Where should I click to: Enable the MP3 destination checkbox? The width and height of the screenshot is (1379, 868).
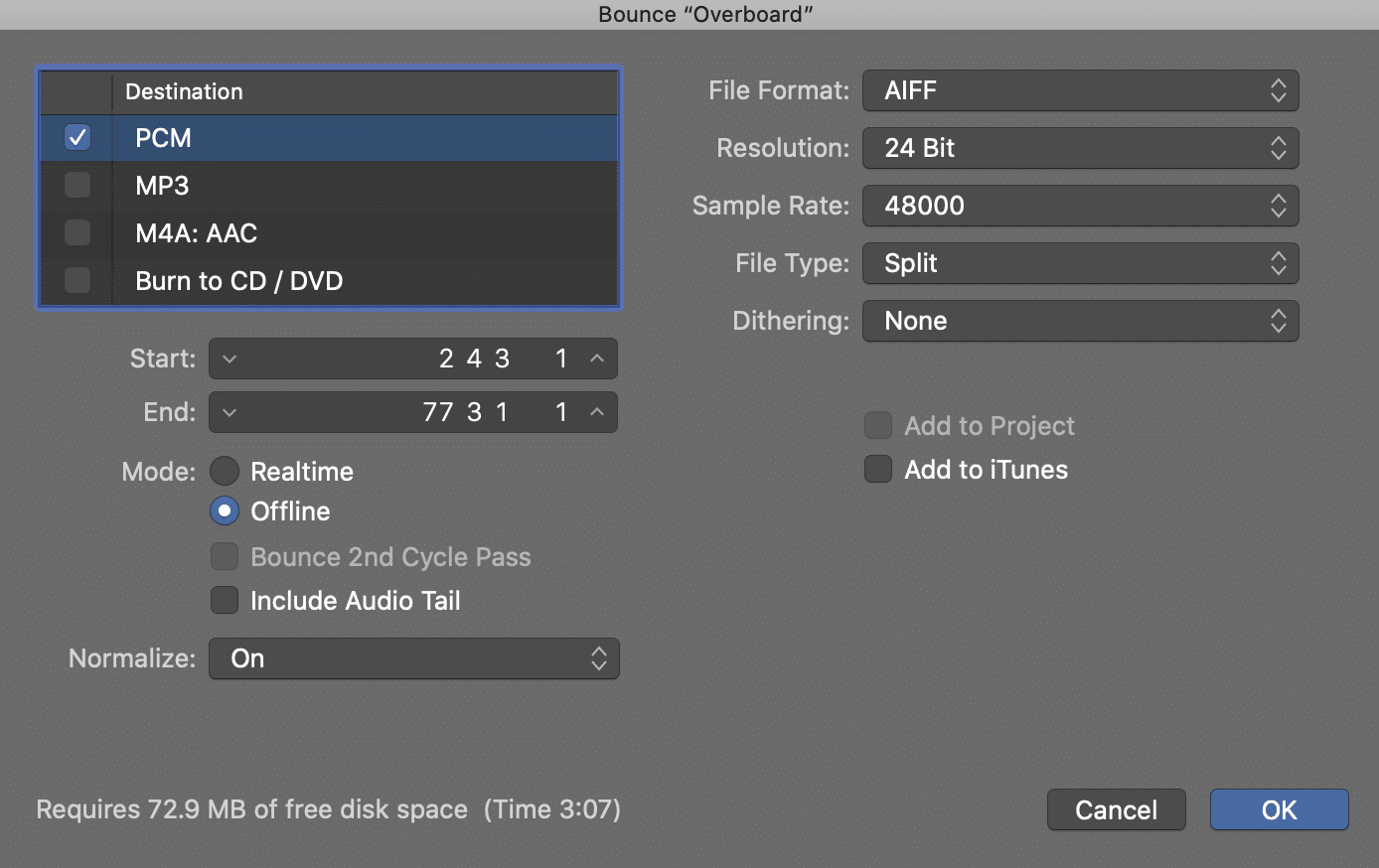point(77,185)
